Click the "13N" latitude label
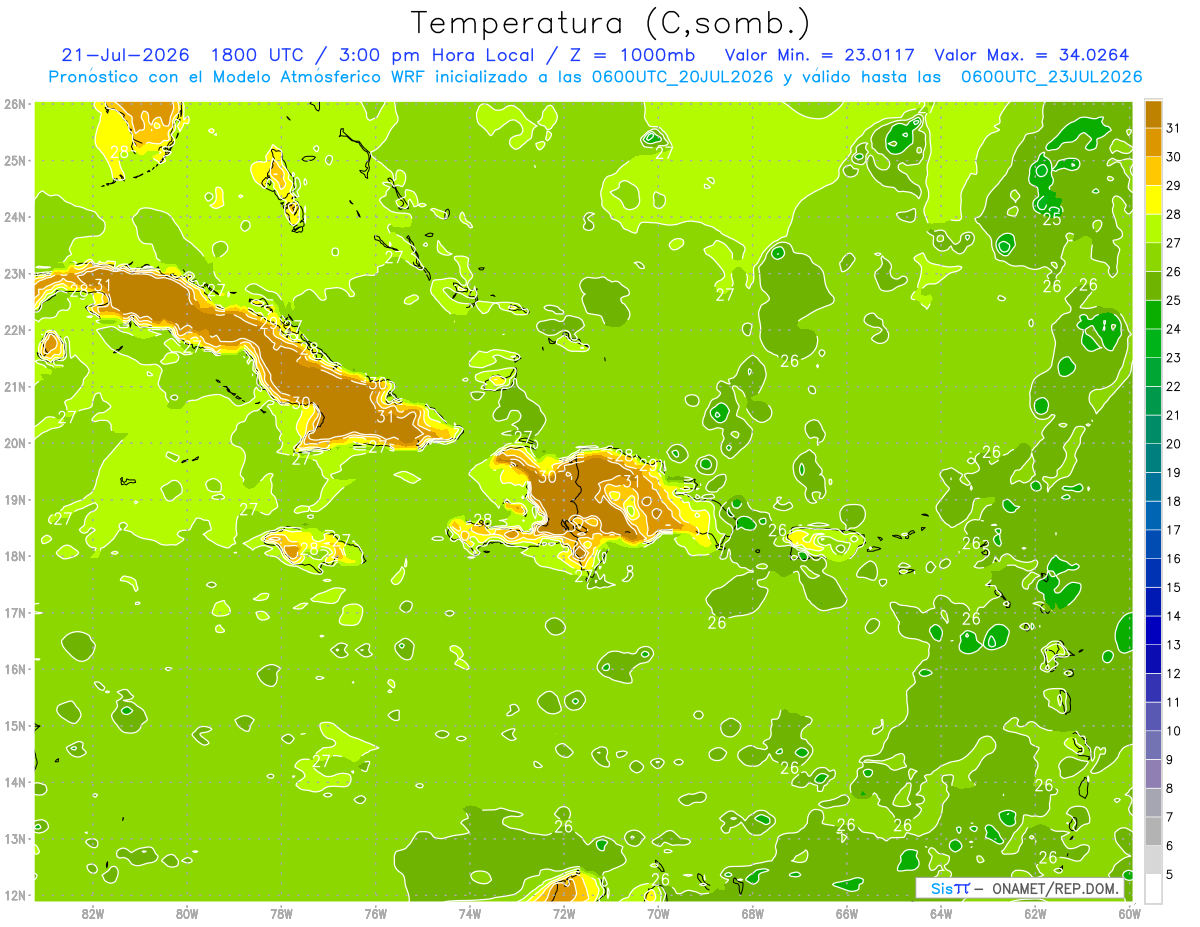 tap(15, 838)
